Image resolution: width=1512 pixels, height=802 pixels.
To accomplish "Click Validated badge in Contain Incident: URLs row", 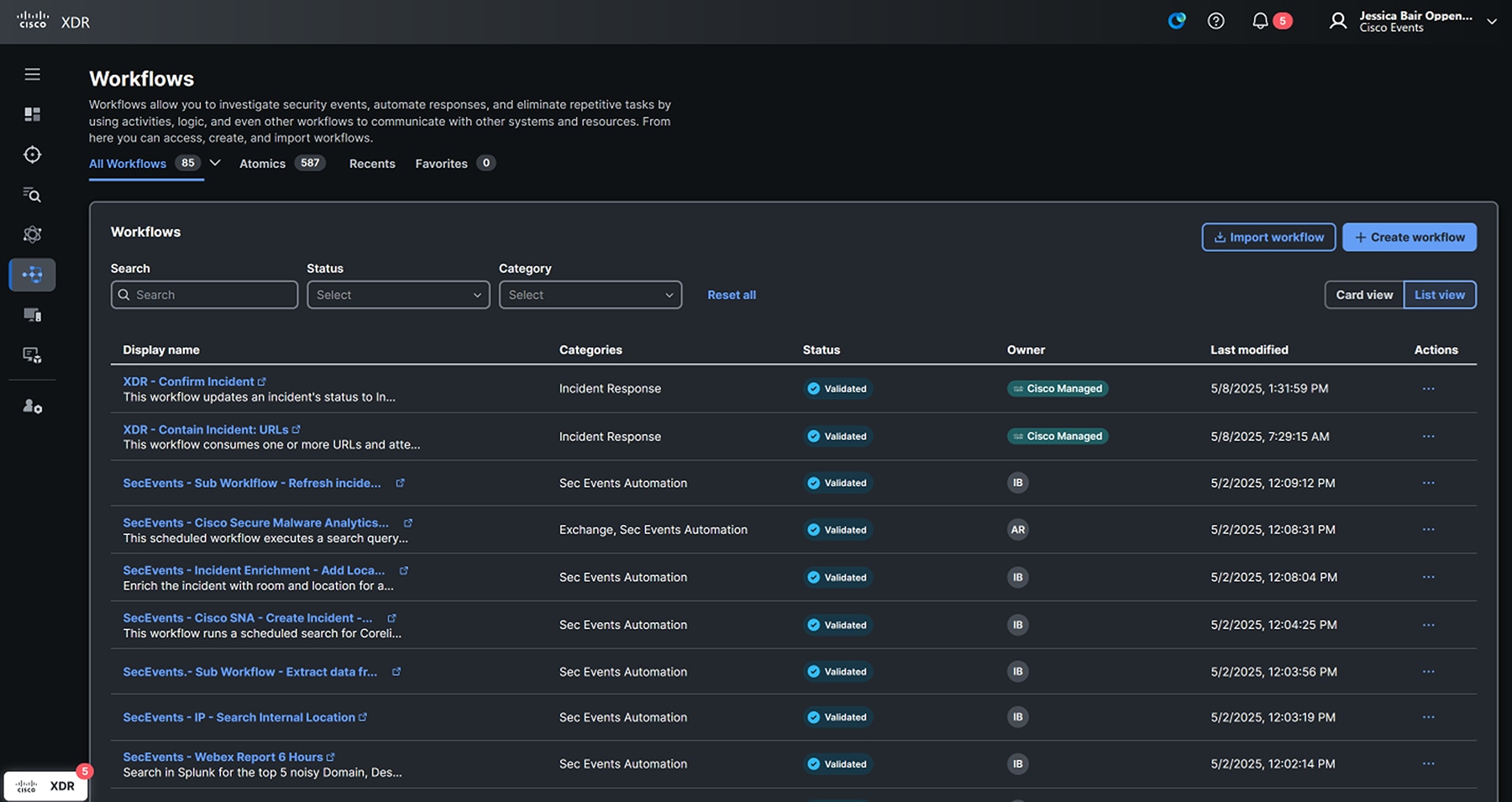I will (837, 437).
